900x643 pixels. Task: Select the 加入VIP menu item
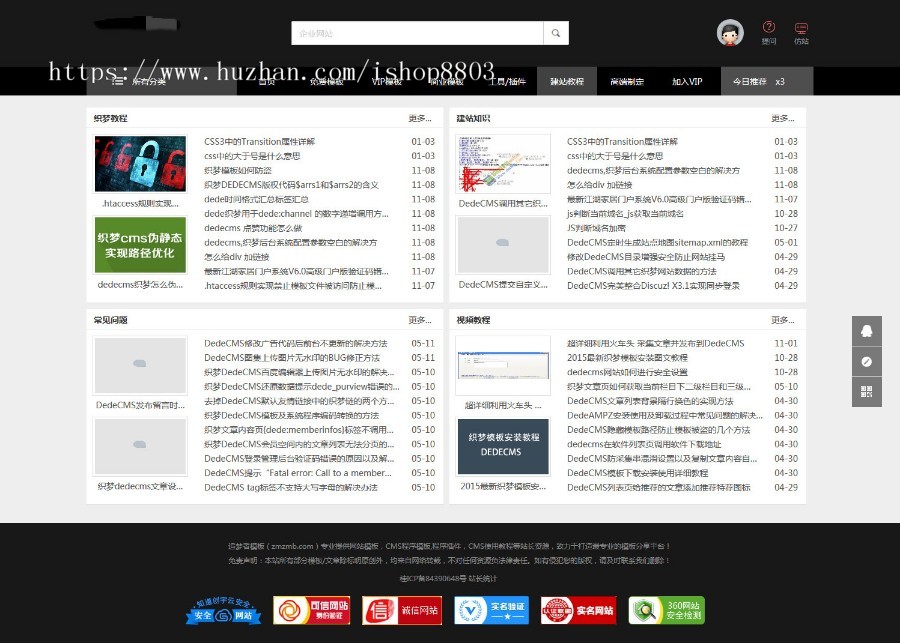(x=688, y=81)
